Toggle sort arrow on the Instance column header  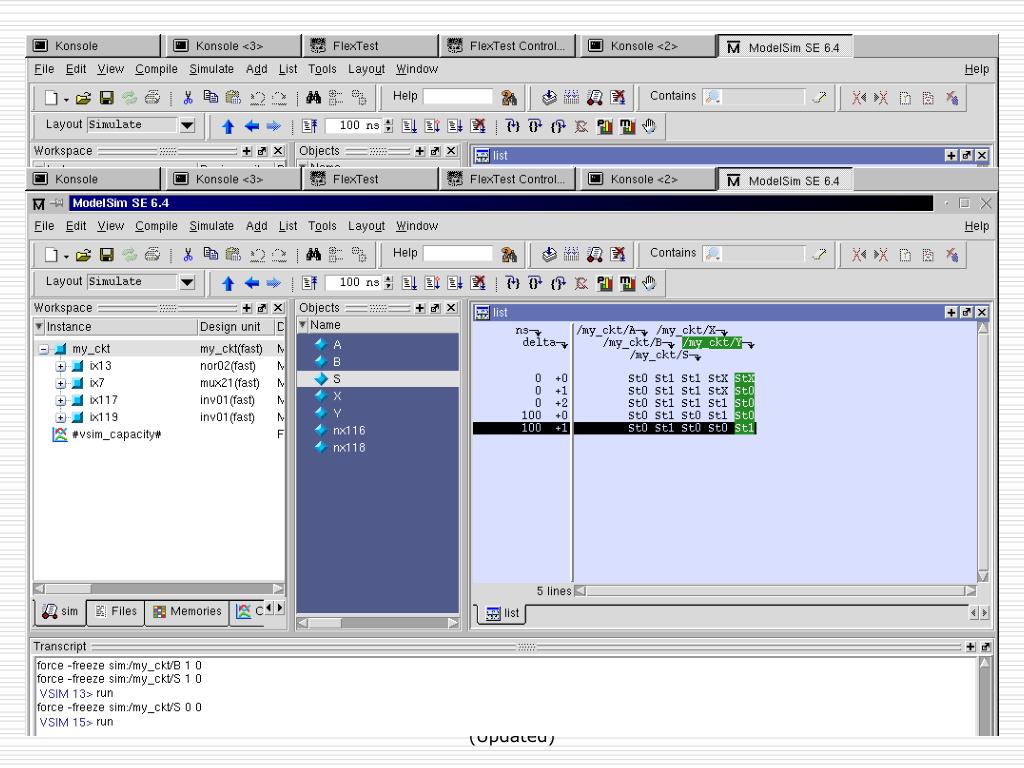(x=39, y=326)
